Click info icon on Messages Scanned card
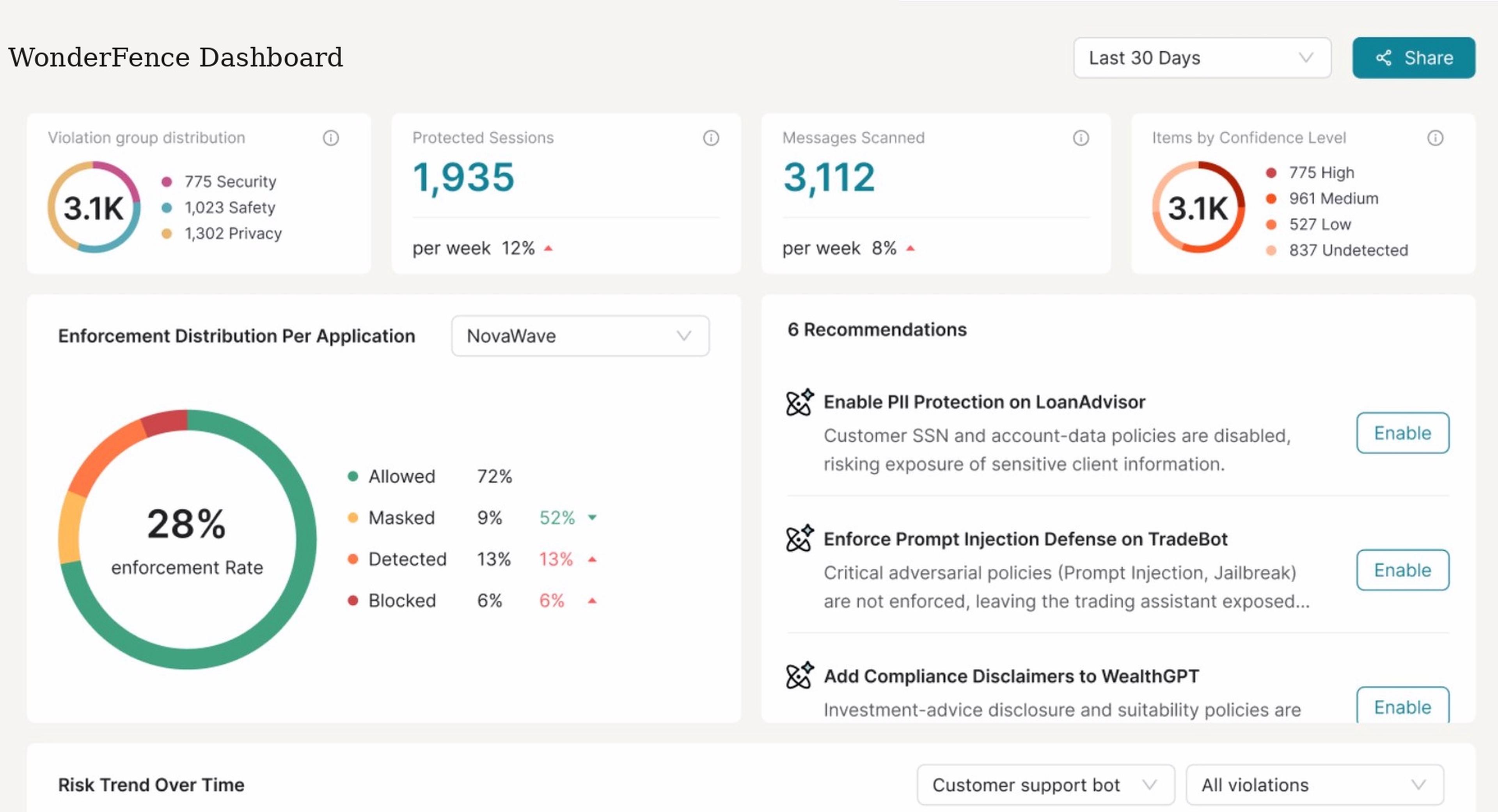The image size is (1498, 812). (x=1081, y=138)
